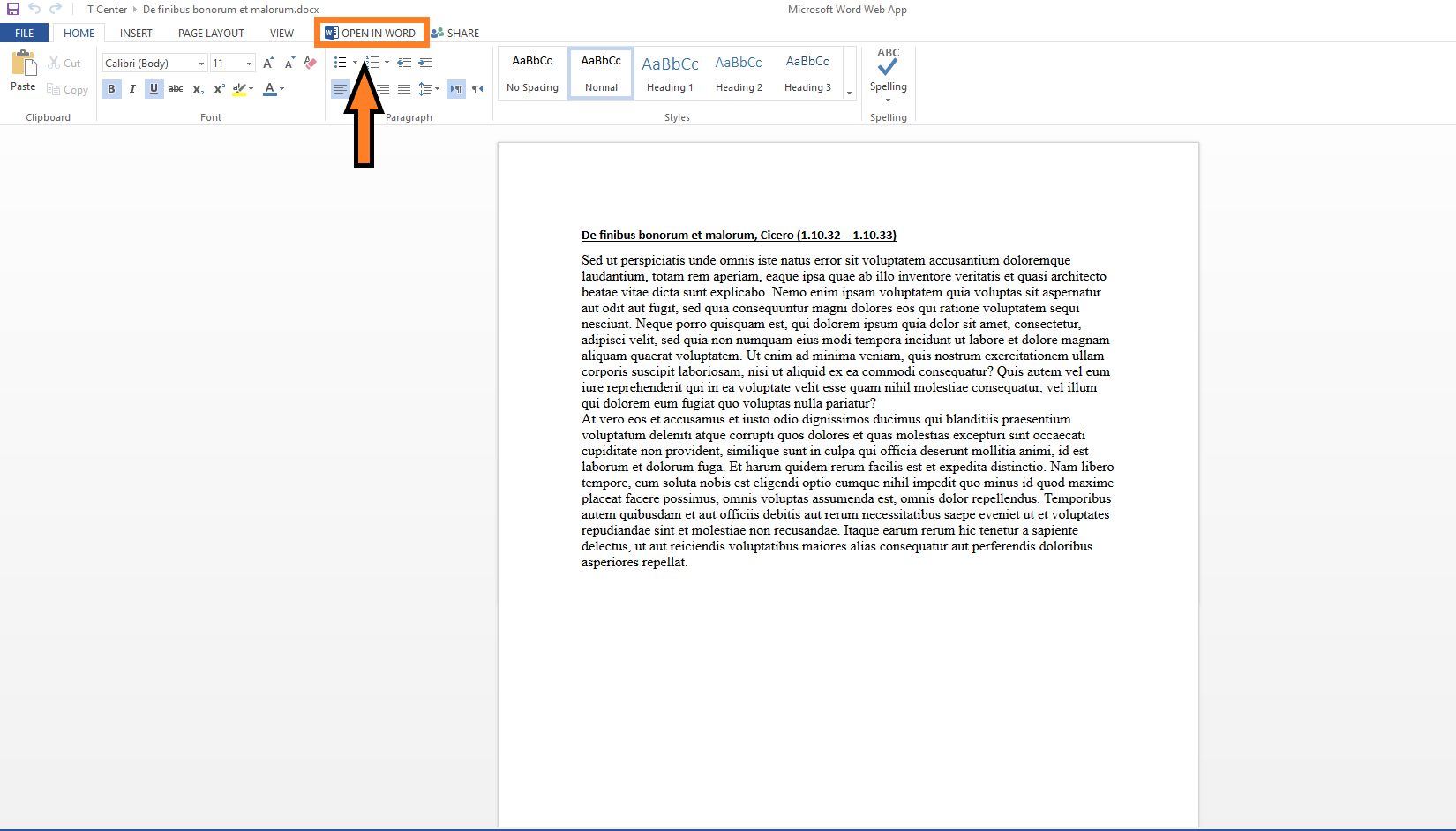Toggle bold formatting

111,89
